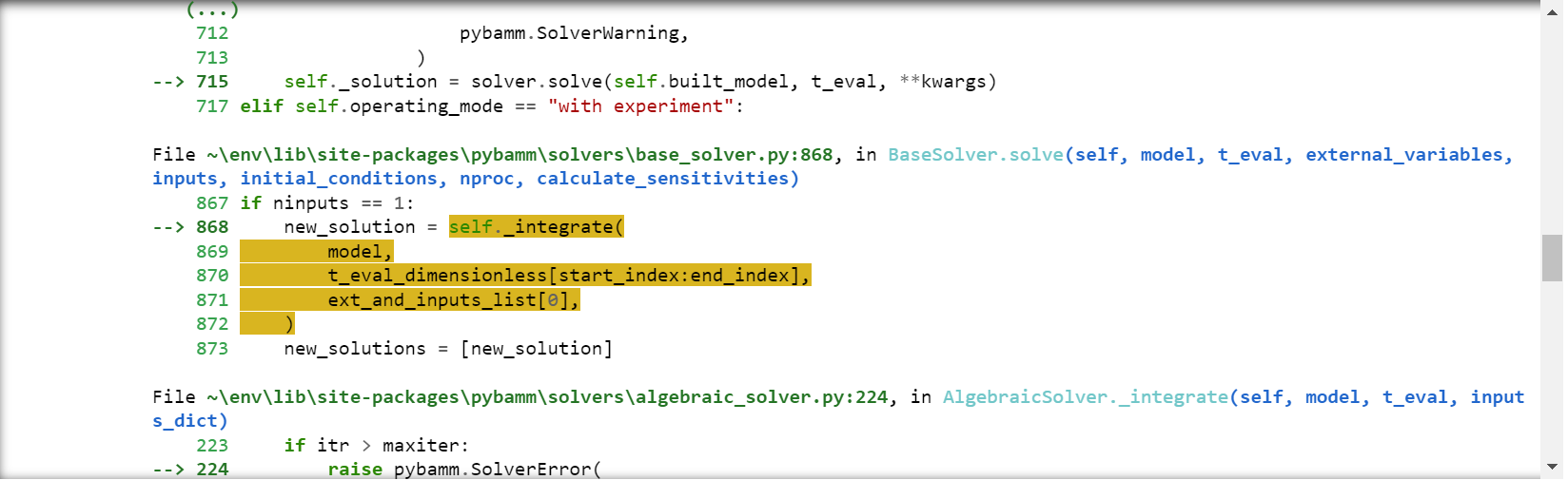This screenshot has height=480, width=1568.
Task: Click line number 713
Action: 212,58
